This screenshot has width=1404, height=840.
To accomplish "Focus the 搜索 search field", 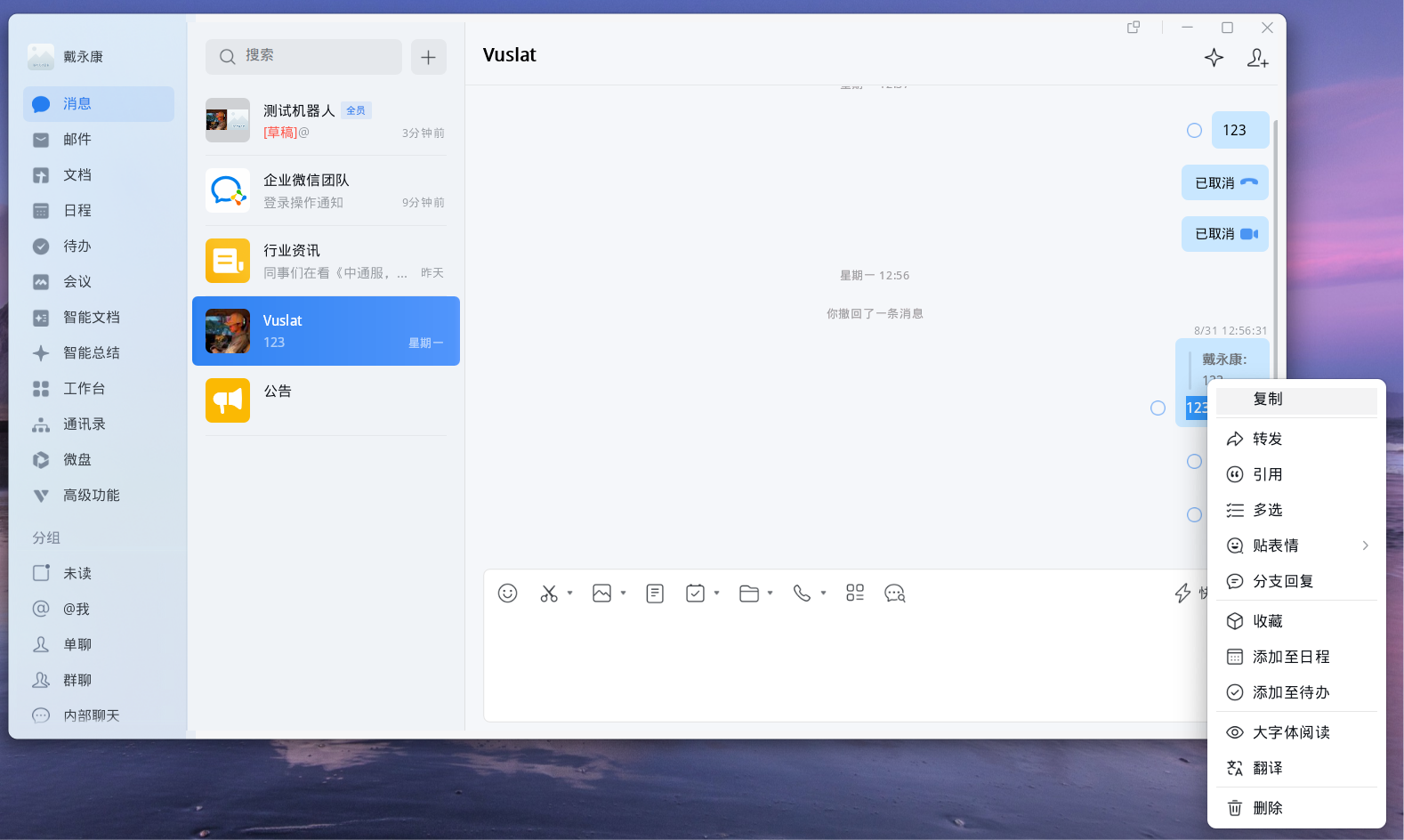I will click(x=303, y=57).
